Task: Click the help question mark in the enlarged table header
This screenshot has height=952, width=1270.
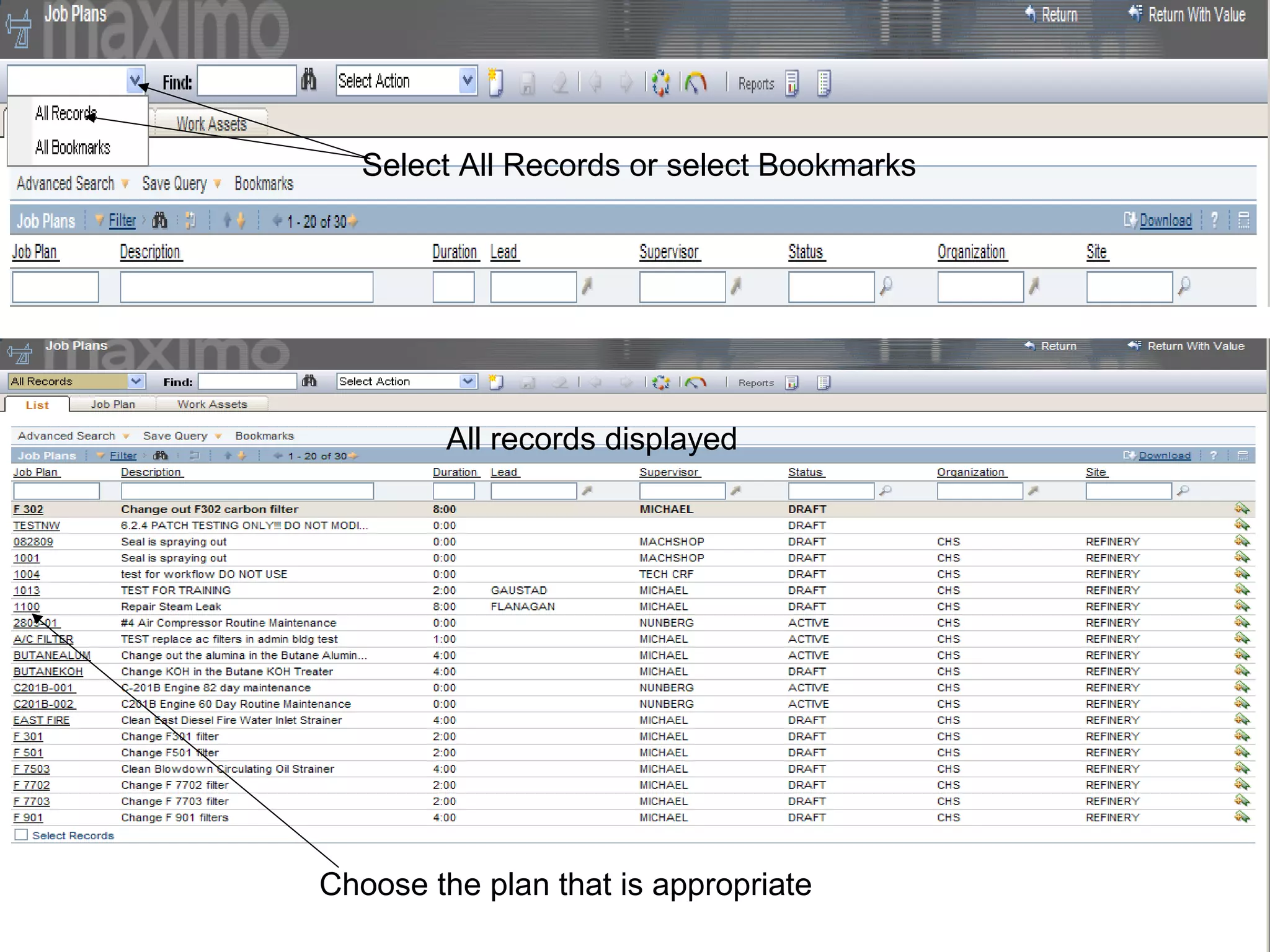Action: (1214, 220)
